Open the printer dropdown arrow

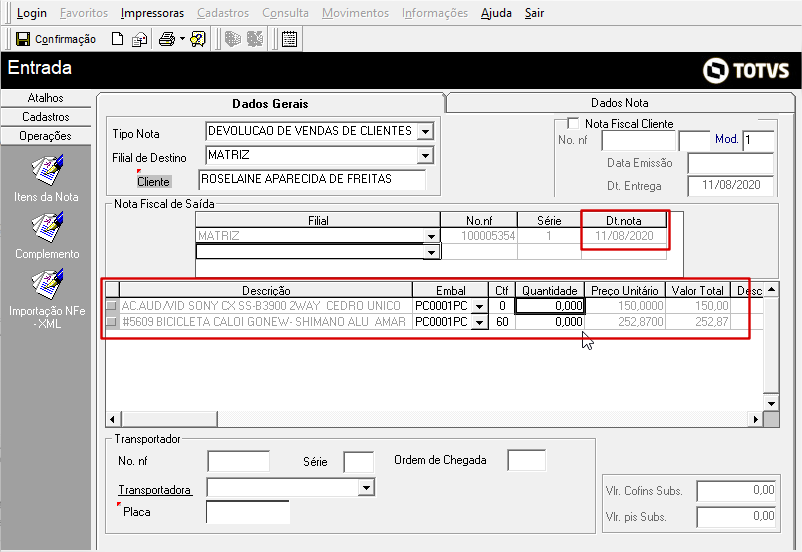pos(182,39)
